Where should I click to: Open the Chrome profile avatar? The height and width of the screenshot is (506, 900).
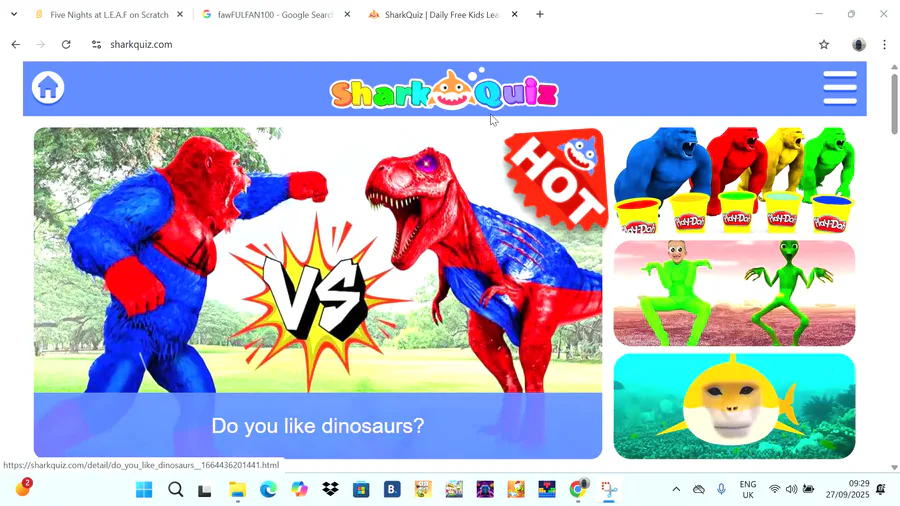[x=859, y=44]
